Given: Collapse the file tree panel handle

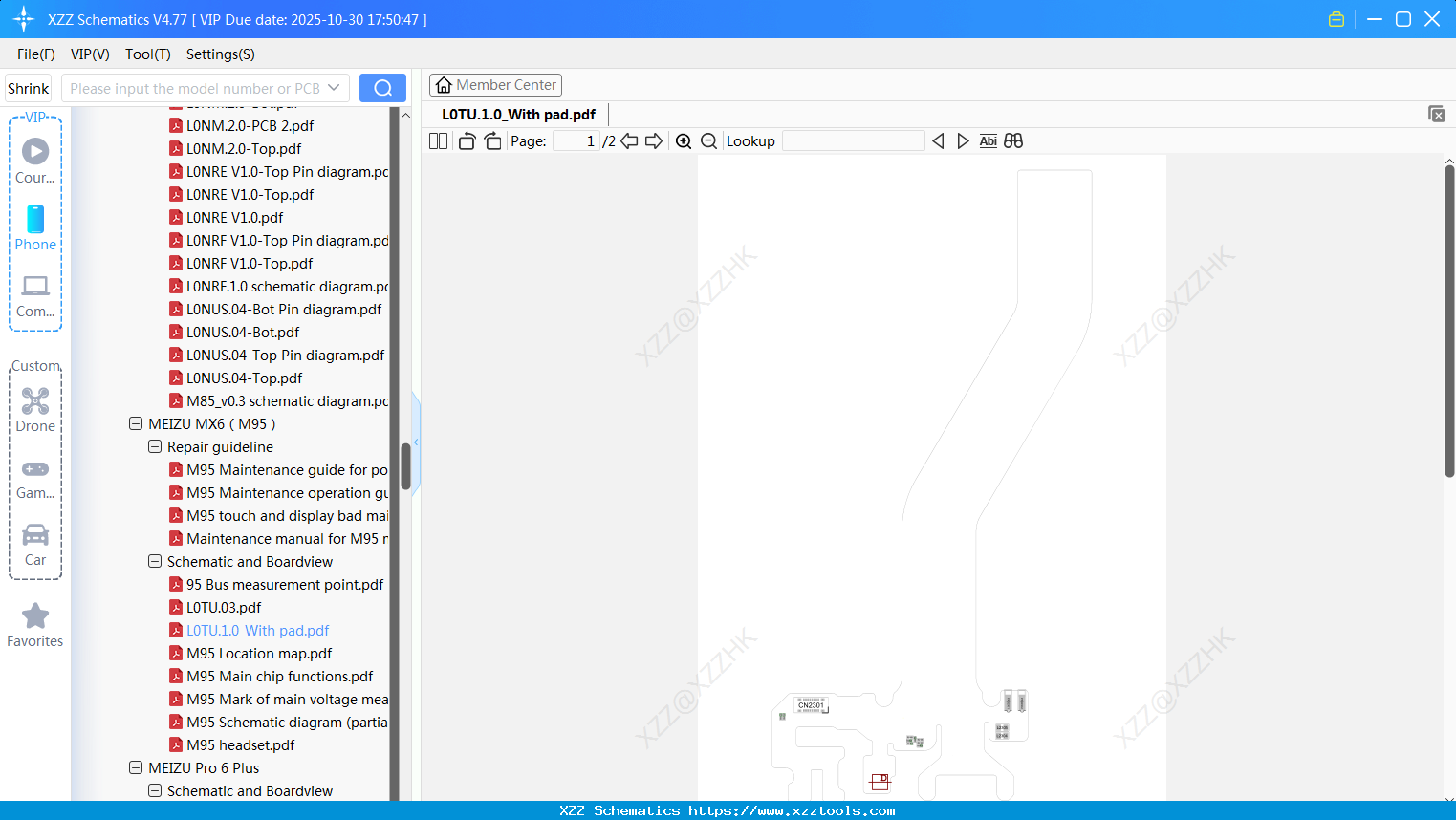Looking at the screenshot, I should [x=416, y=442].
